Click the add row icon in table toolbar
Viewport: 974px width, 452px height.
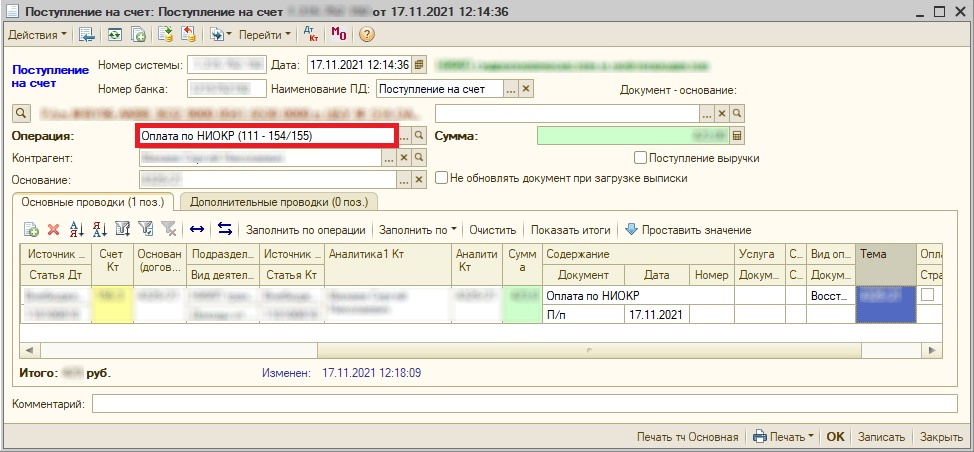[x=30, y=230]
